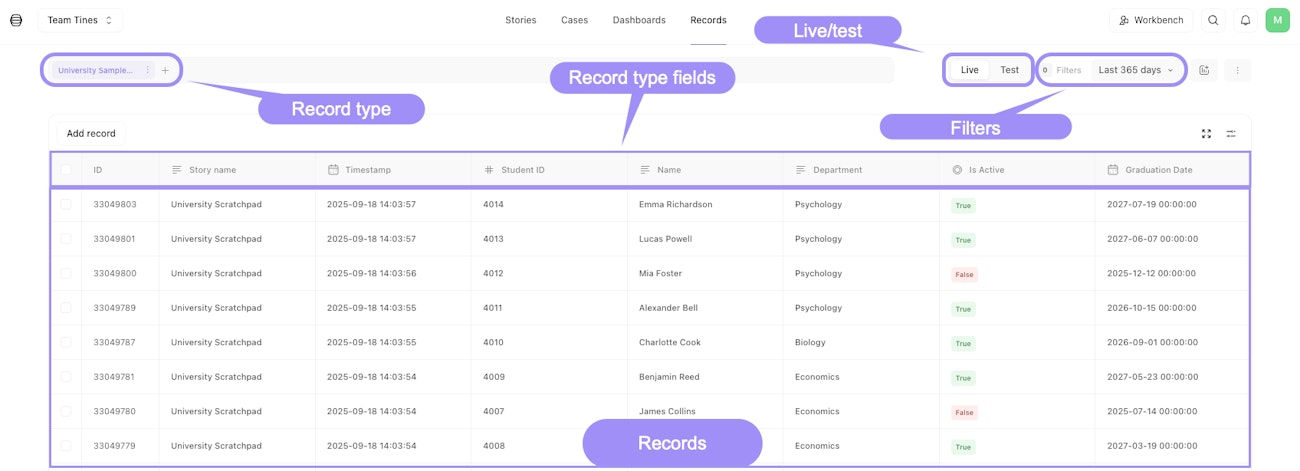Open options dots on University Sample tab
The height and width of the screenshot is (471, 1300).
(148, 70)
